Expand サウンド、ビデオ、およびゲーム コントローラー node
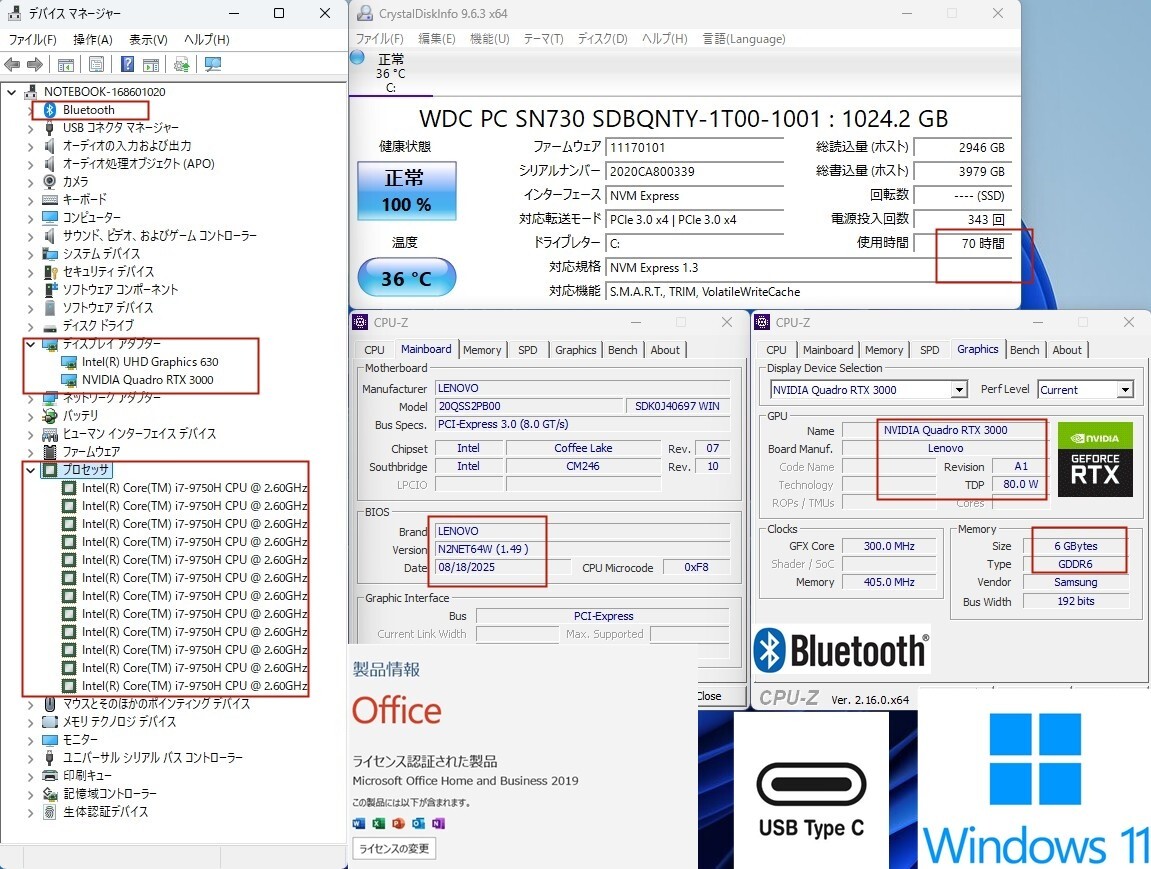 click(30, 236)
